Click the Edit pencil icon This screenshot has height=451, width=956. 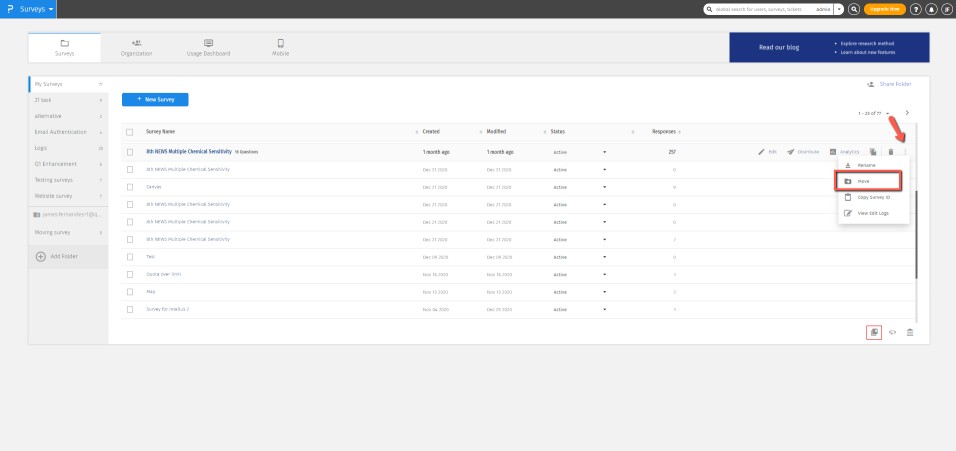pos(761,152)
